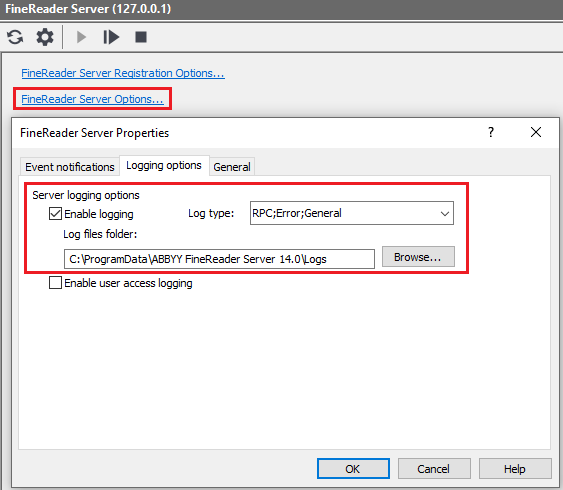The image size is (563, 490).
Task: Select the Logging options tab
Action: coord(164,165)
